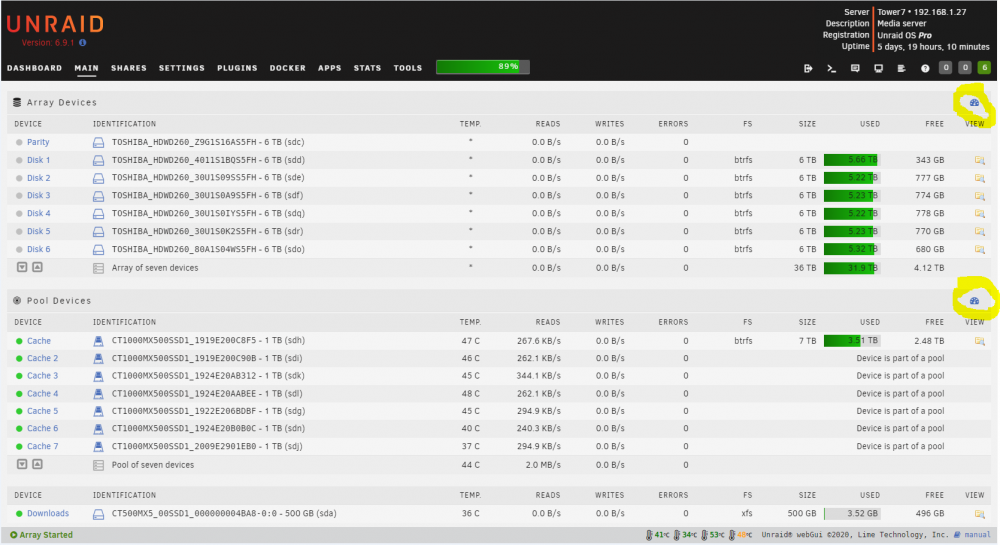Click the drive icon in the Downloads row
The width and height of the screenshot is (1000, 545).
point(98,514)
